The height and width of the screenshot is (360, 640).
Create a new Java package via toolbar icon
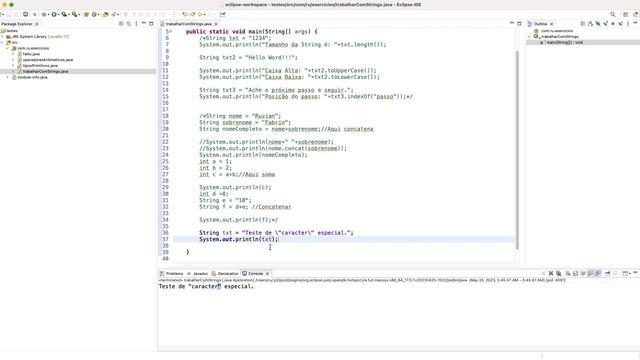pyautogui.click(x=87, y=14)
